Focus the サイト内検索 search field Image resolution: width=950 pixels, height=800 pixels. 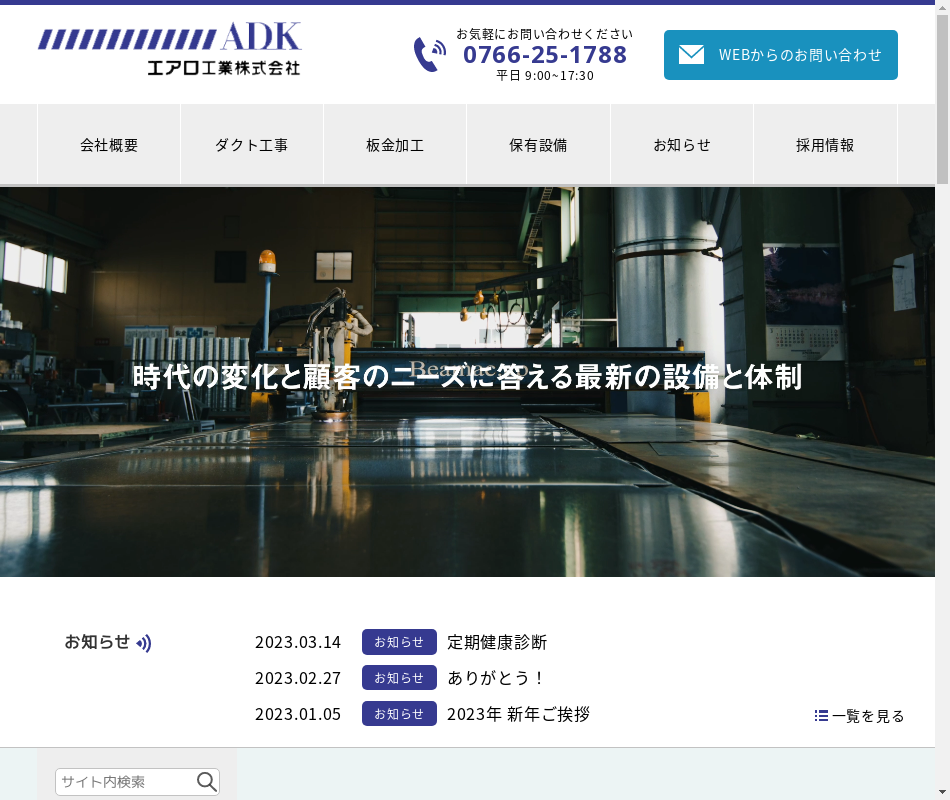tap(125, 782)
